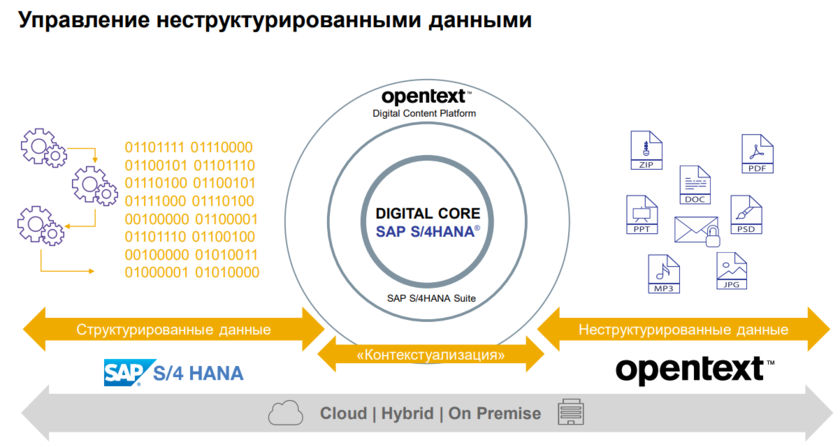Click the Cloud | Hybrid | On Premise text
This screenshot has height=447, width=840.
click(x=430, y=413)
